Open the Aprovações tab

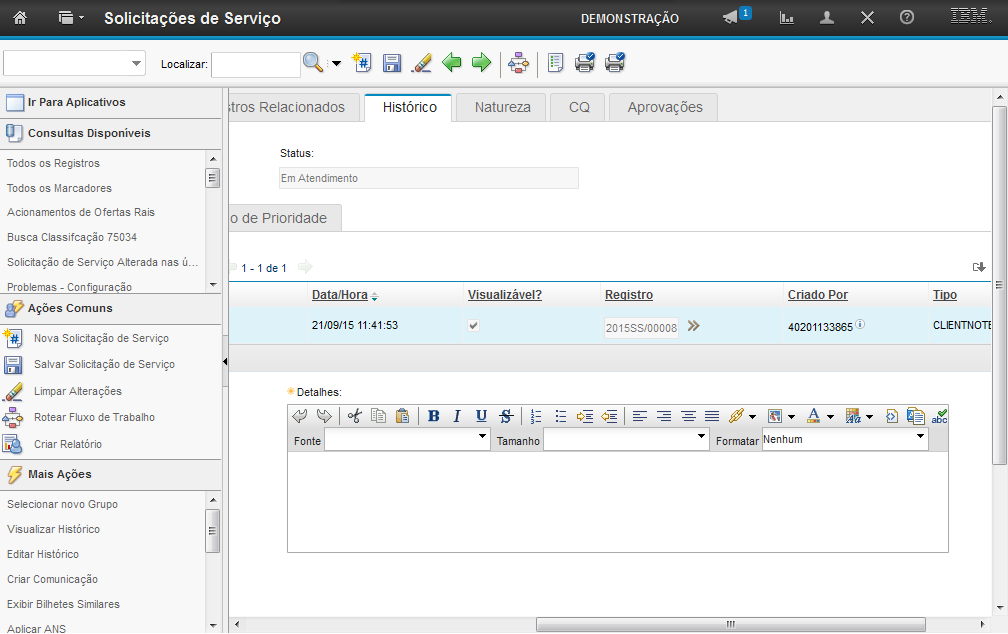pos(664,107)
